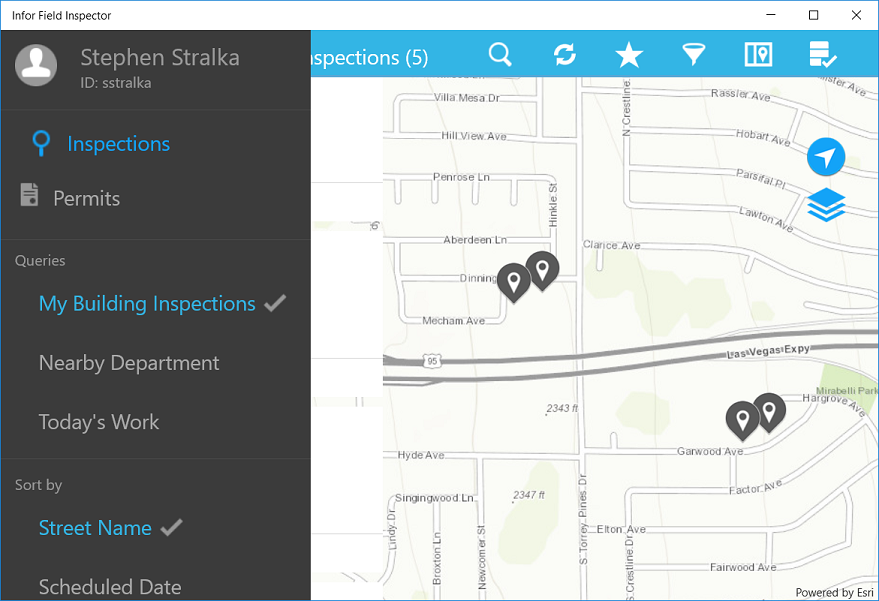Open the task checklist icon on the toolbar
Image resolution: width=879 pixels, height=601 pixels.
tap(822, 55)
